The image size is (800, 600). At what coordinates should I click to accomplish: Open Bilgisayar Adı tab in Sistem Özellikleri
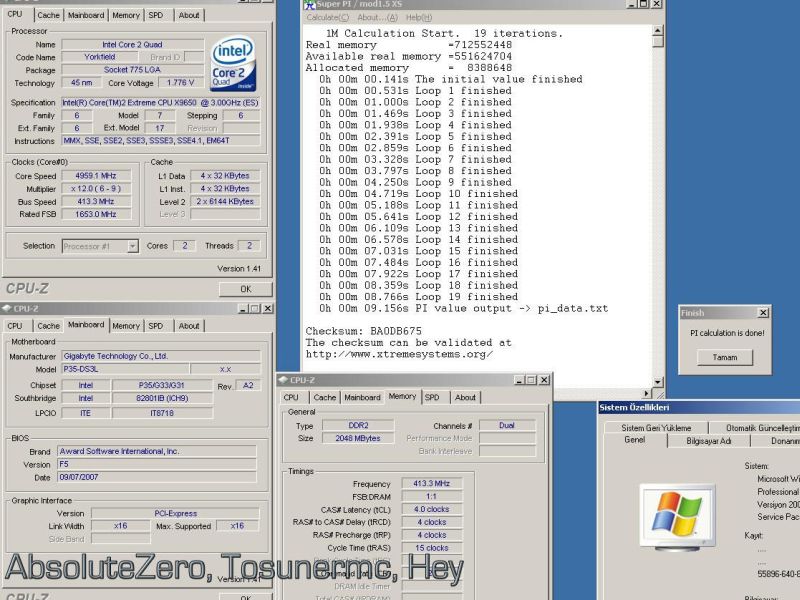709,441
